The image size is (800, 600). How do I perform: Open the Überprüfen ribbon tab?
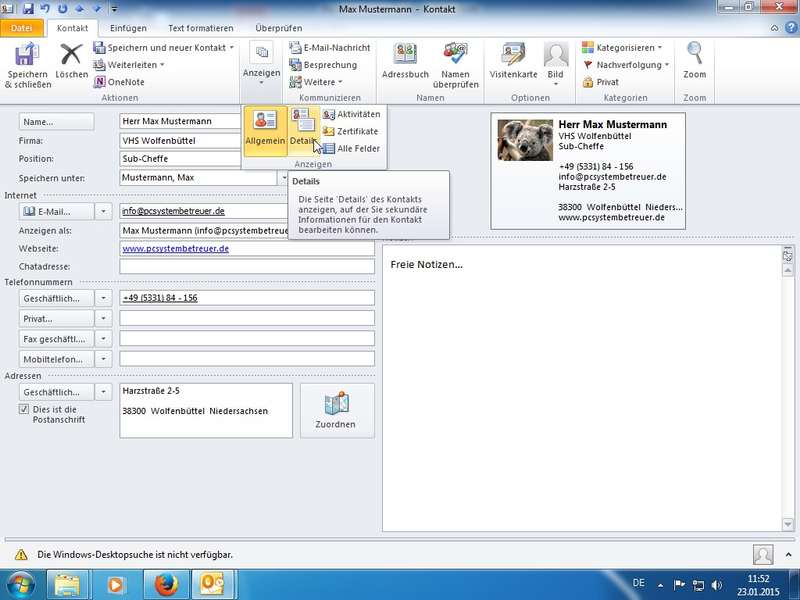tap(279, 28)
